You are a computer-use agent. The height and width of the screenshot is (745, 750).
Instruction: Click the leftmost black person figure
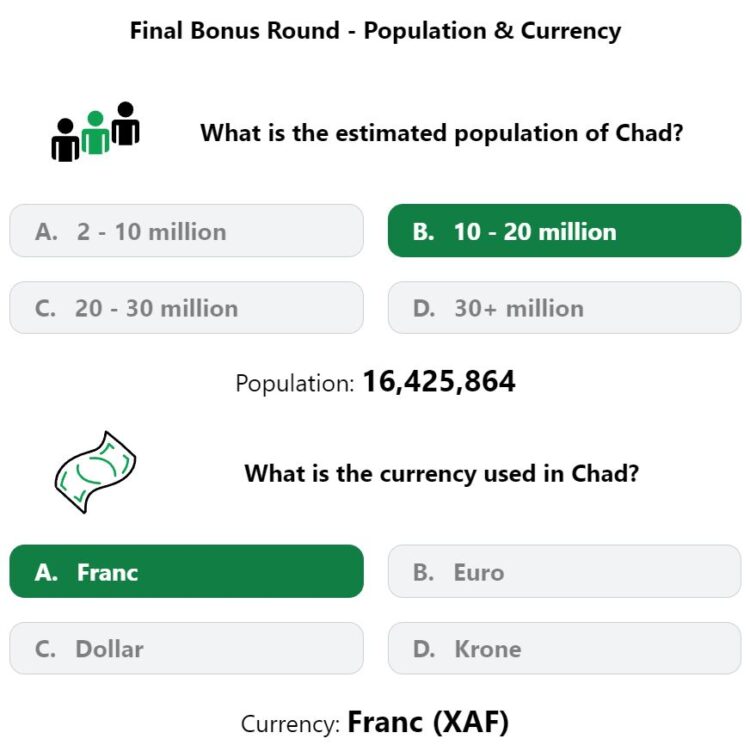66,140
